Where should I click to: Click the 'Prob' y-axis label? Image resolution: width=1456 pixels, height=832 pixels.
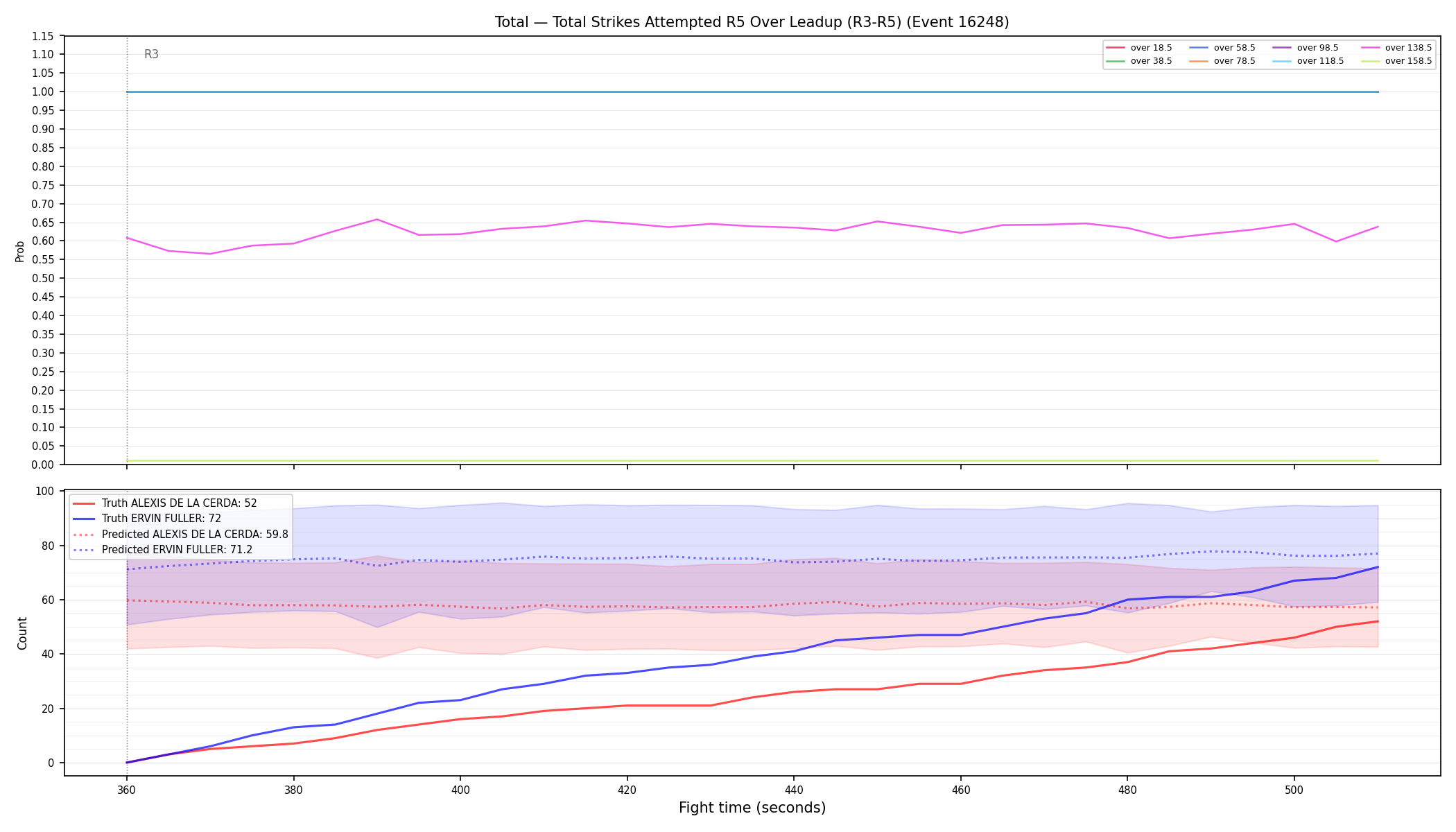pos(20,251)
